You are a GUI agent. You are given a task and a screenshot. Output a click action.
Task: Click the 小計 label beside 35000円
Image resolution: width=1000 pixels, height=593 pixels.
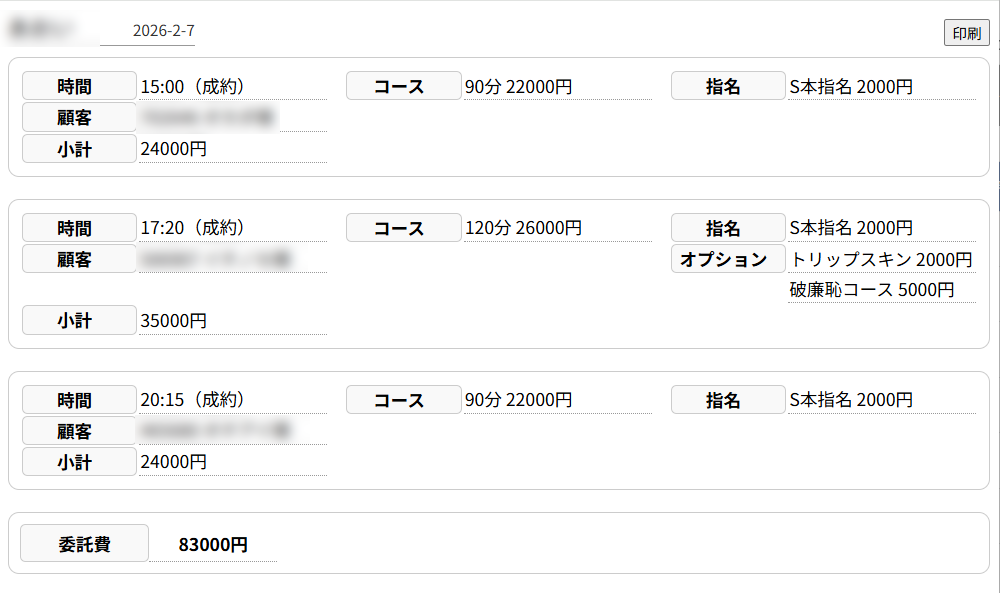tap(79, 321)
